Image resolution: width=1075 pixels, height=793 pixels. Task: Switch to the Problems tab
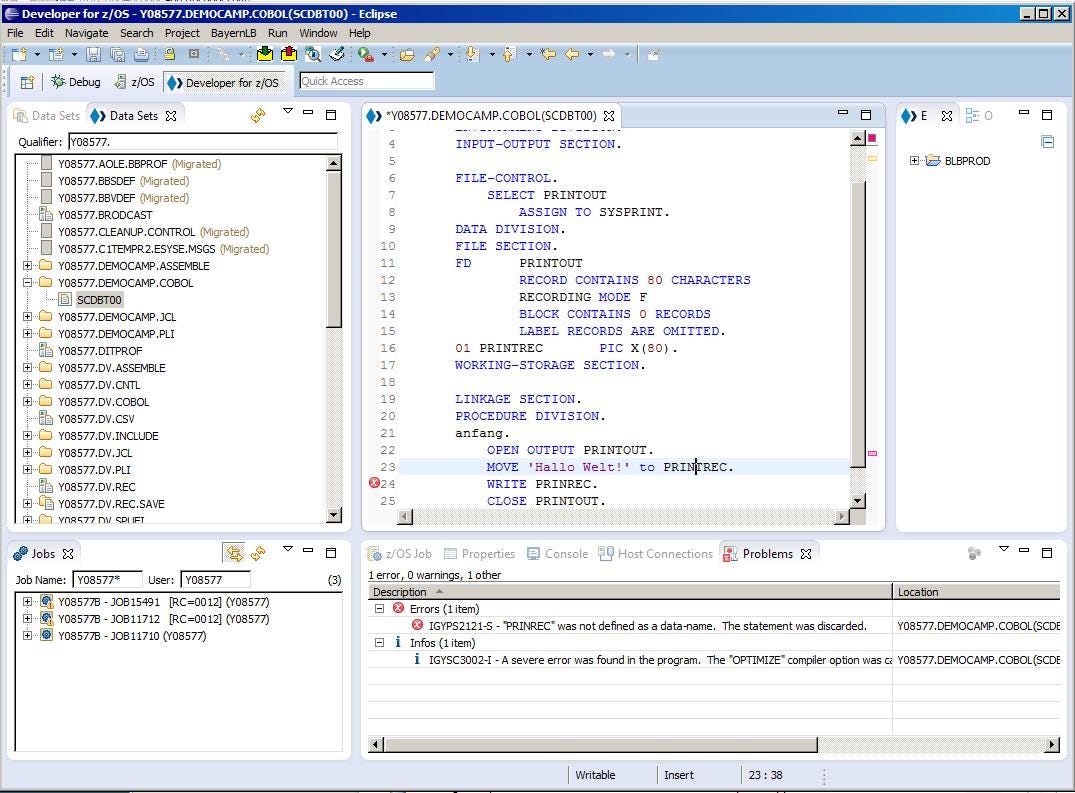pyautogui.click(x=767, y=553)
